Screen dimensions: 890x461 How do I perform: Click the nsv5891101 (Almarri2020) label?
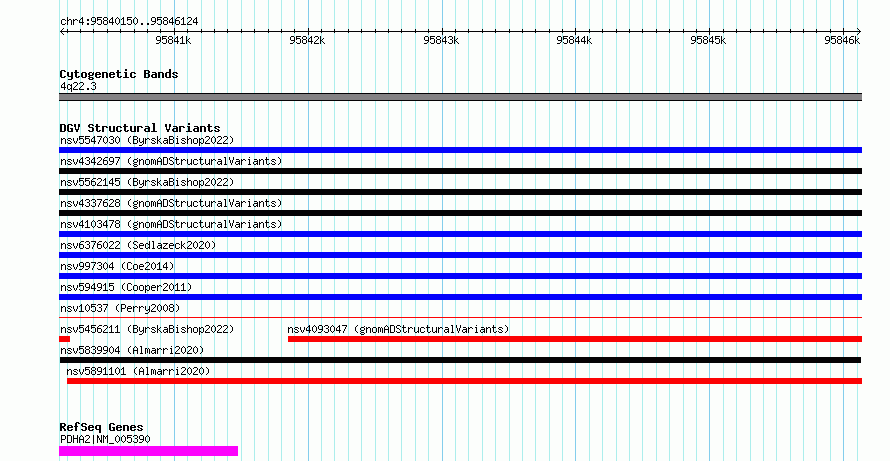[138, 371]
